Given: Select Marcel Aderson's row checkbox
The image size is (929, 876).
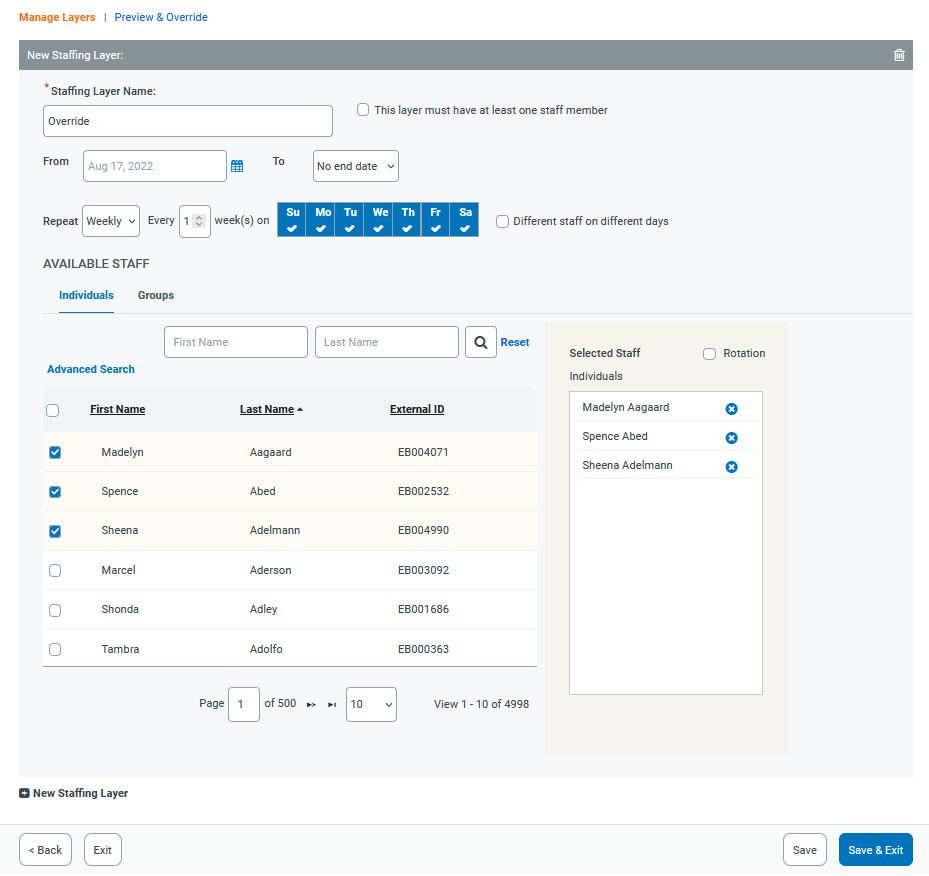Looking at the screenshot, I should click(x=55, y=570).
